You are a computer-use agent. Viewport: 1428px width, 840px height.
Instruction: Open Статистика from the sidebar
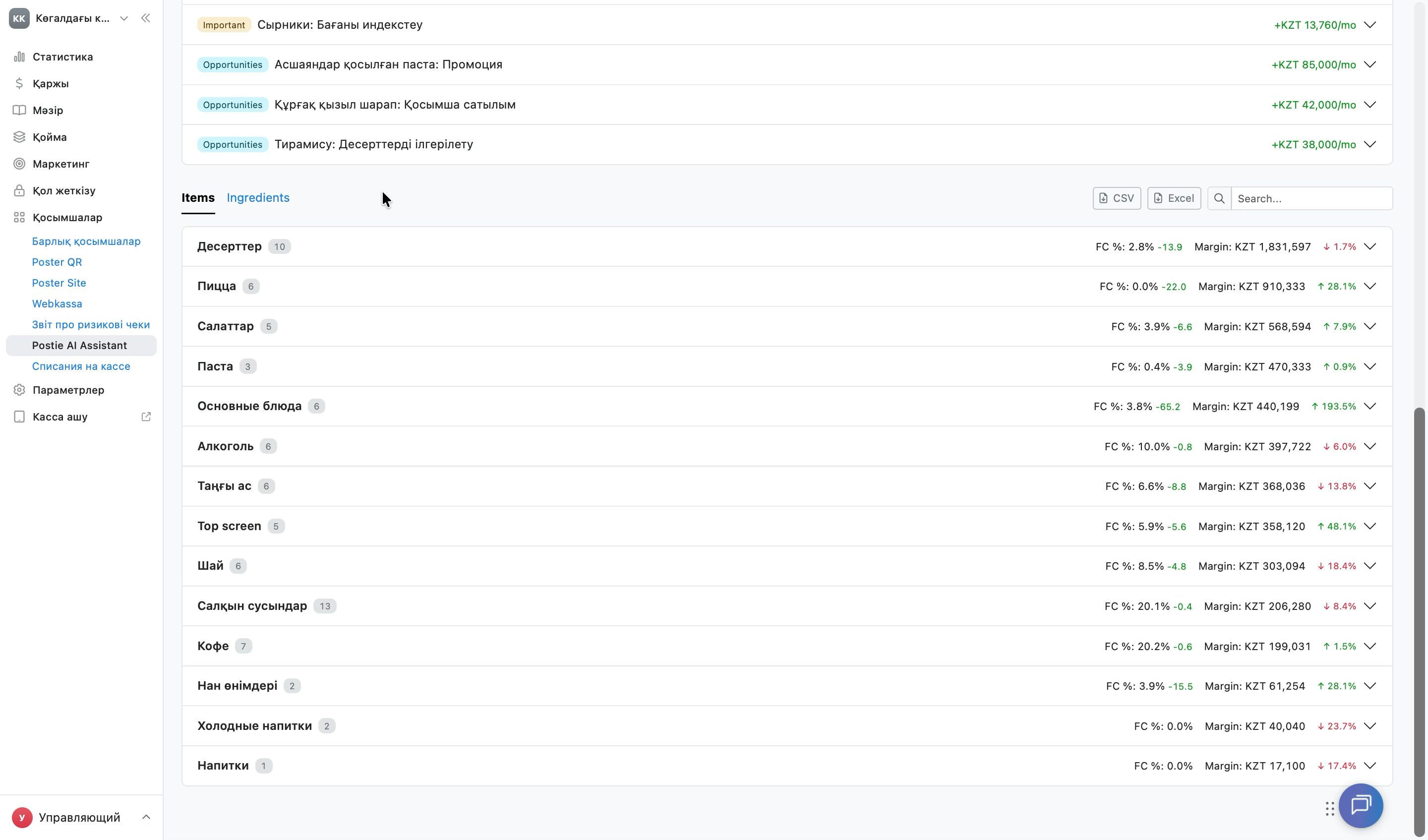point(62,57)
